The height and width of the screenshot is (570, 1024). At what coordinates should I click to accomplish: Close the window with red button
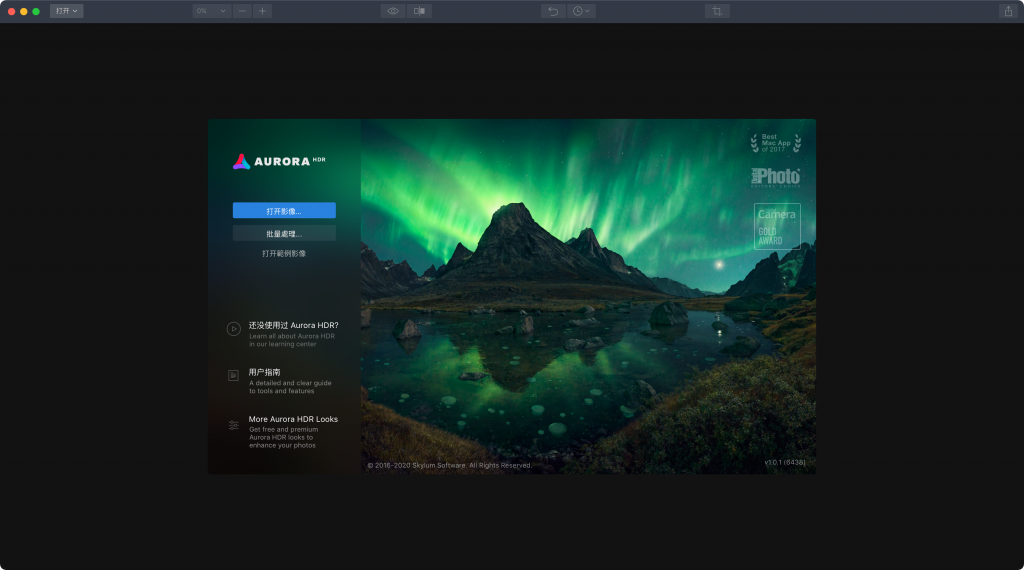(x=11, y=11)
